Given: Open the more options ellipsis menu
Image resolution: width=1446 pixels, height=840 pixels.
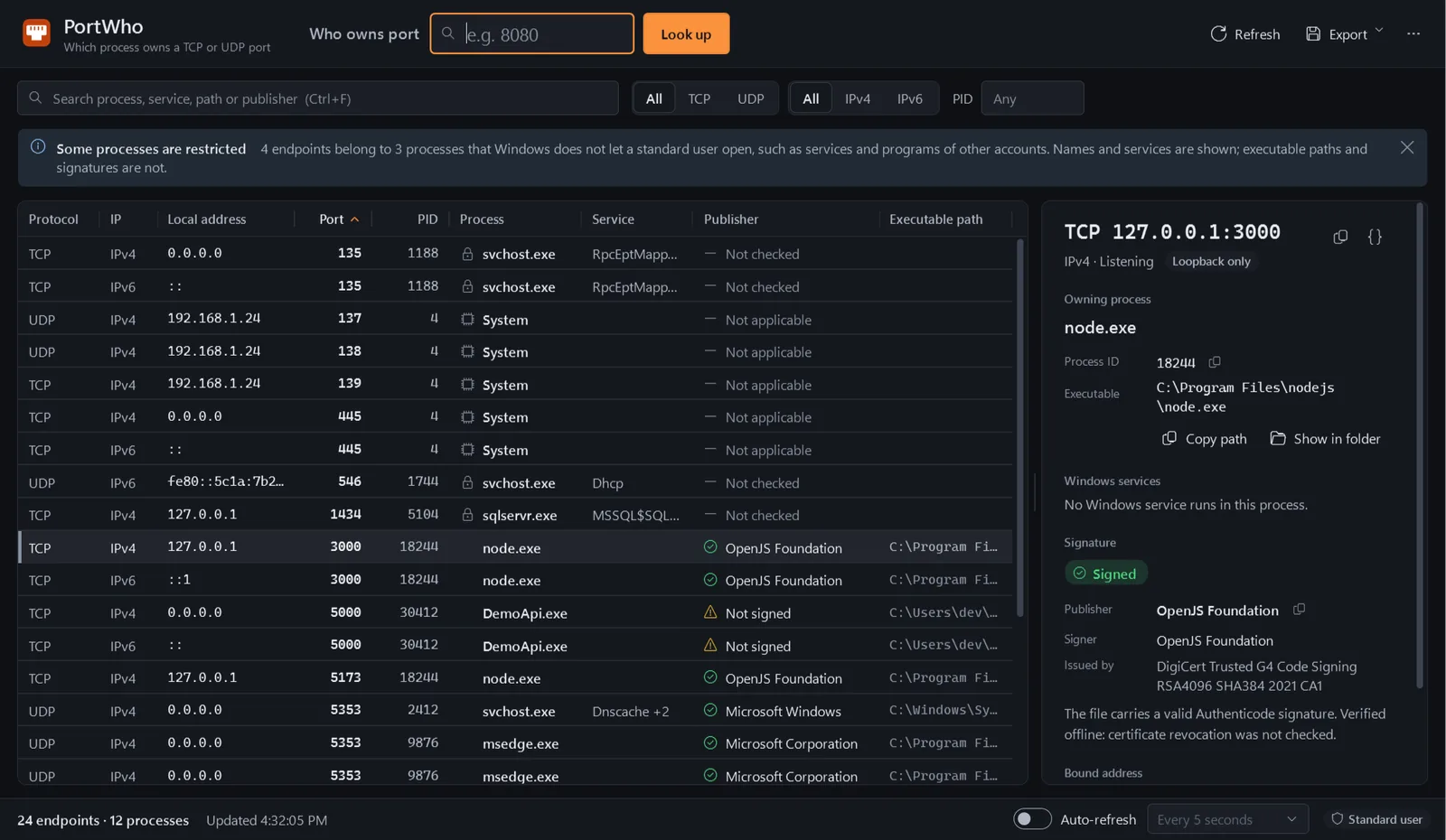Looking at the screenshot, I should tap(1413, 33).
